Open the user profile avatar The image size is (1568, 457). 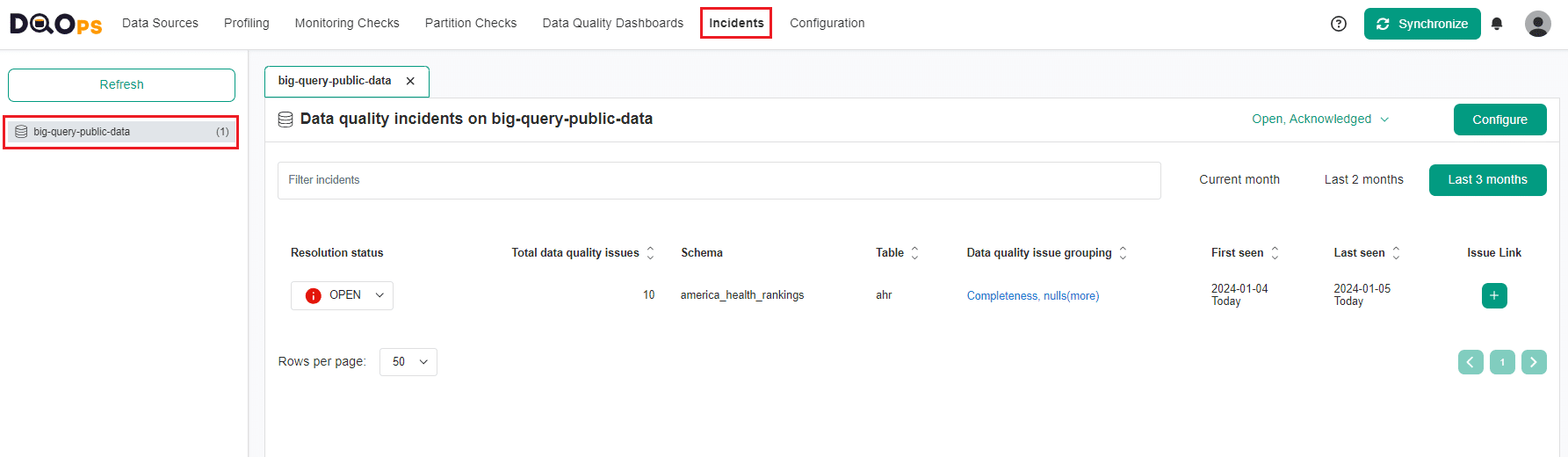[x=1537, y=24]
